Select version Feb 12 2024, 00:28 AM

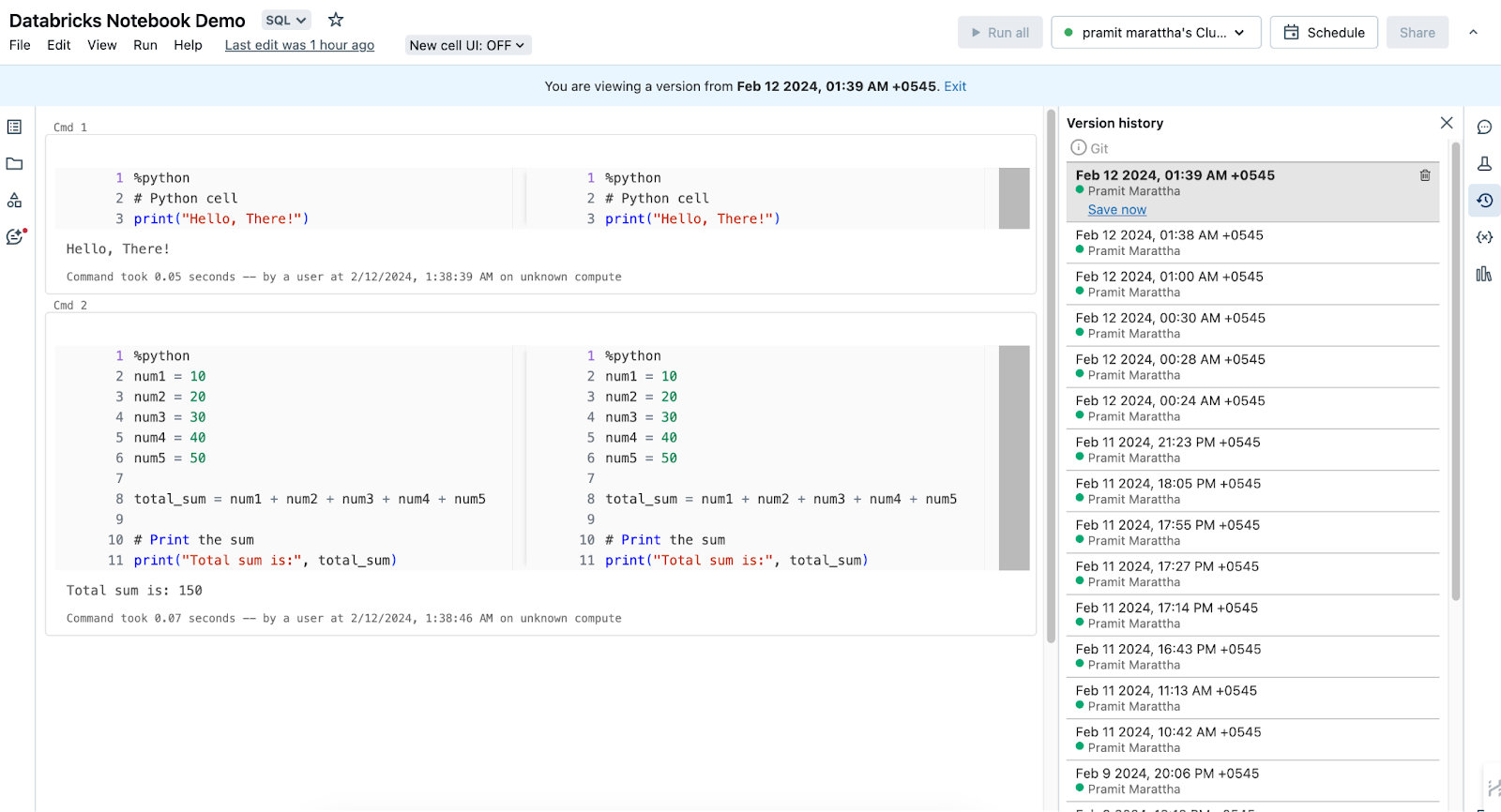[x=1252, y=367]
